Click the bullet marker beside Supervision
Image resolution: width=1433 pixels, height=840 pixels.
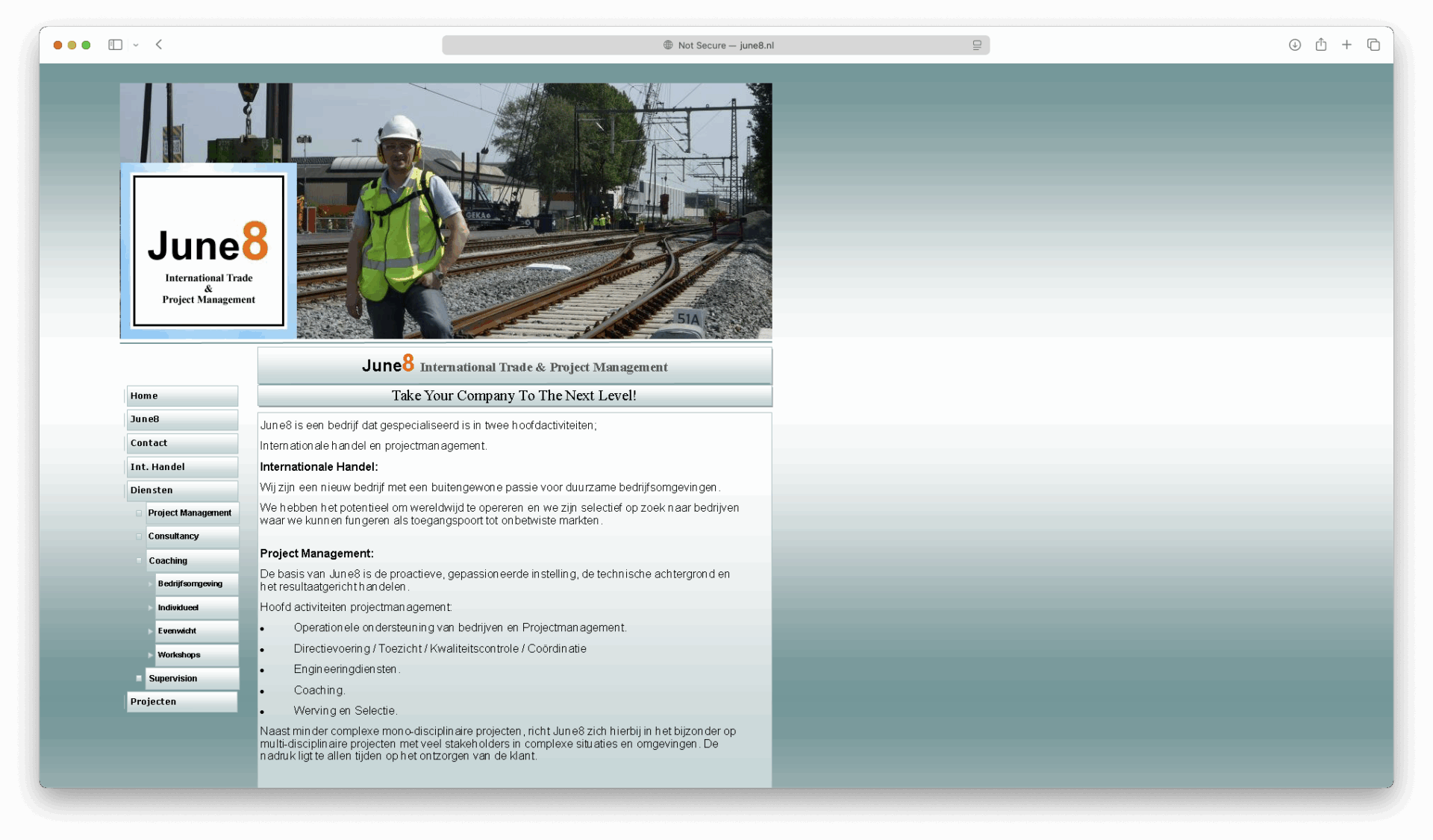point(139,679)
